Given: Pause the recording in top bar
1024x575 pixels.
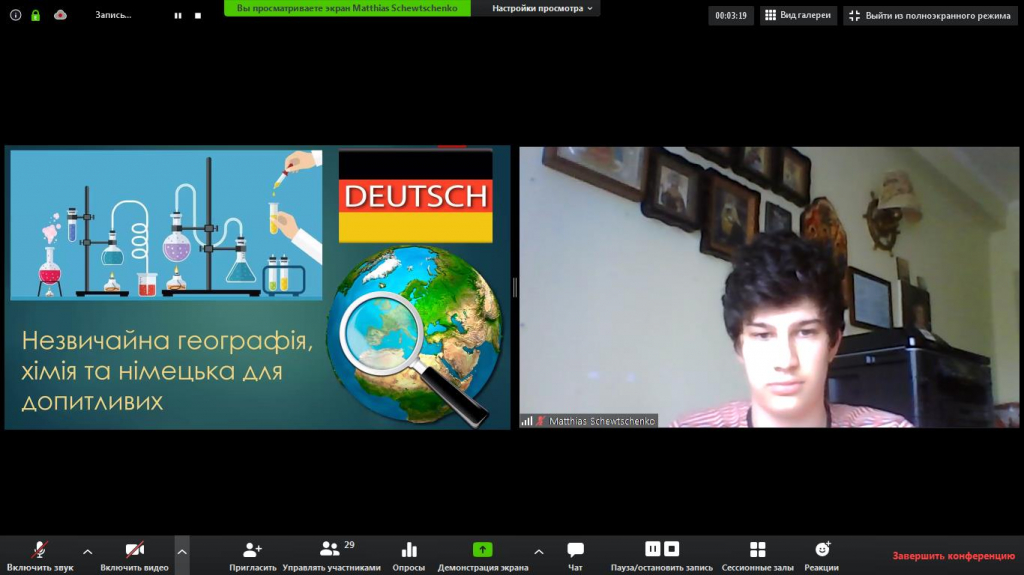Looking at the screenshot, I should coord(178,16).
